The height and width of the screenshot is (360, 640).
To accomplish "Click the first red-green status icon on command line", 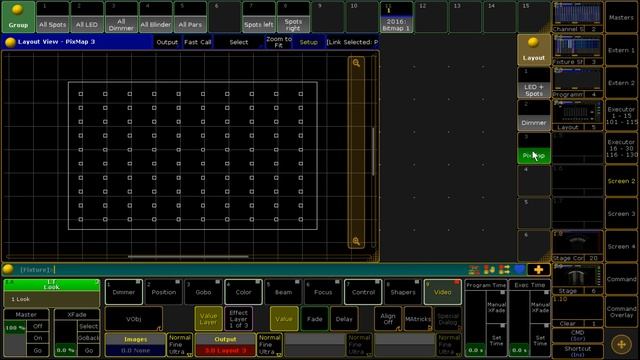I will pyautogui.click(x=474, y=269).
